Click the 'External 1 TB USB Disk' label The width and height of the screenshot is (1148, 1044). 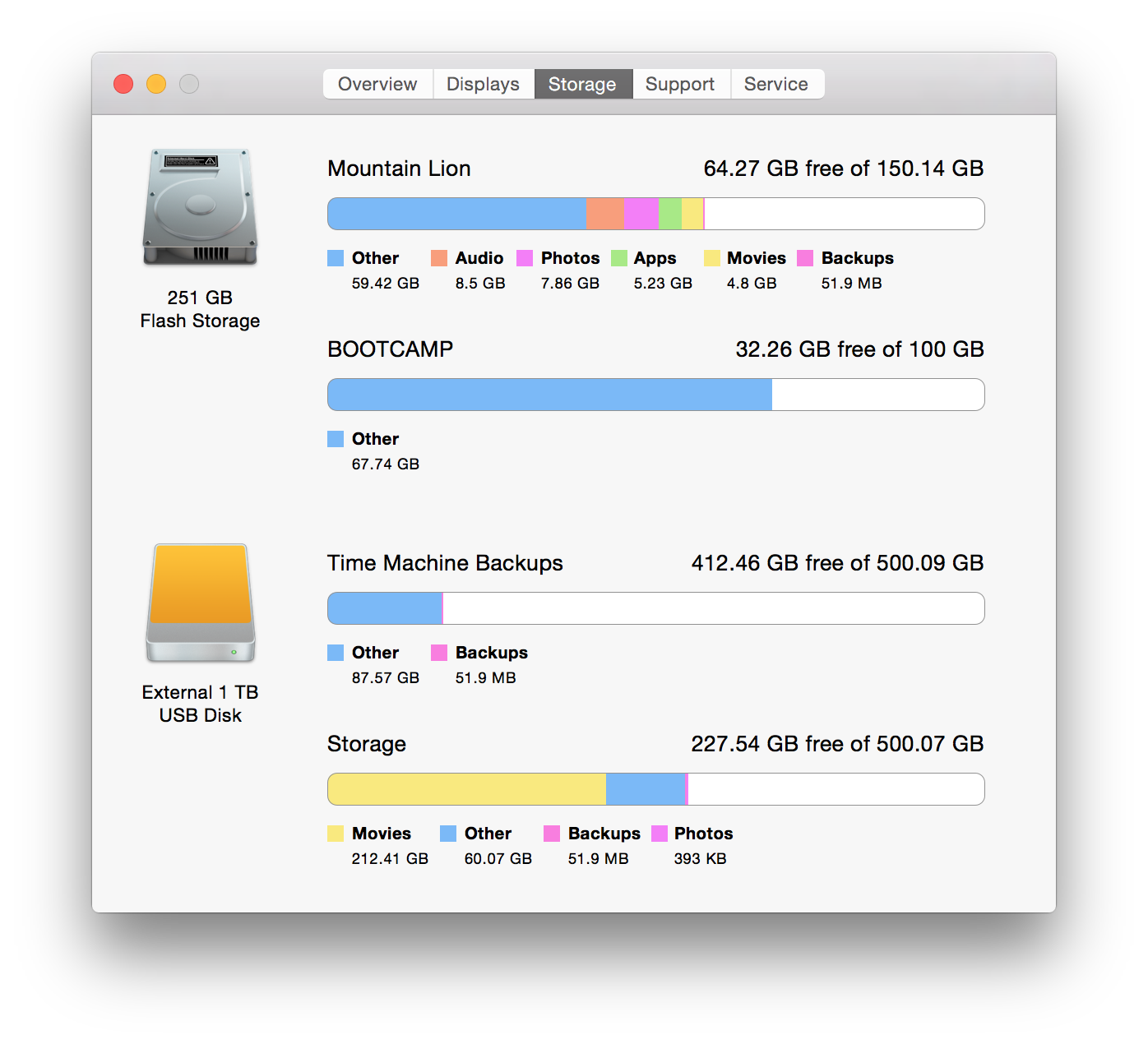(x=201, y=704)
